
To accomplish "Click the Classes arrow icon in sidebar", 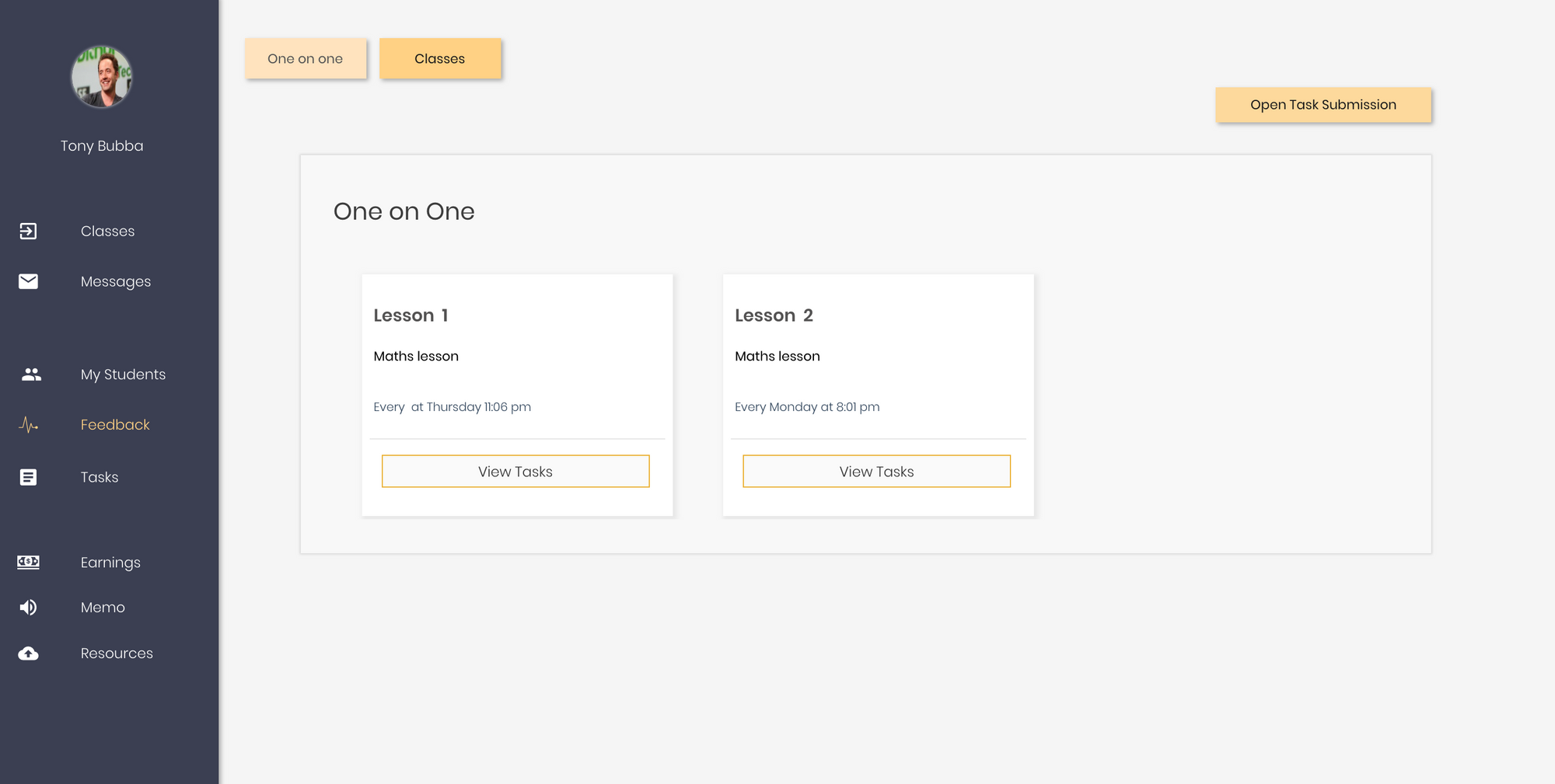I will 28,232.
